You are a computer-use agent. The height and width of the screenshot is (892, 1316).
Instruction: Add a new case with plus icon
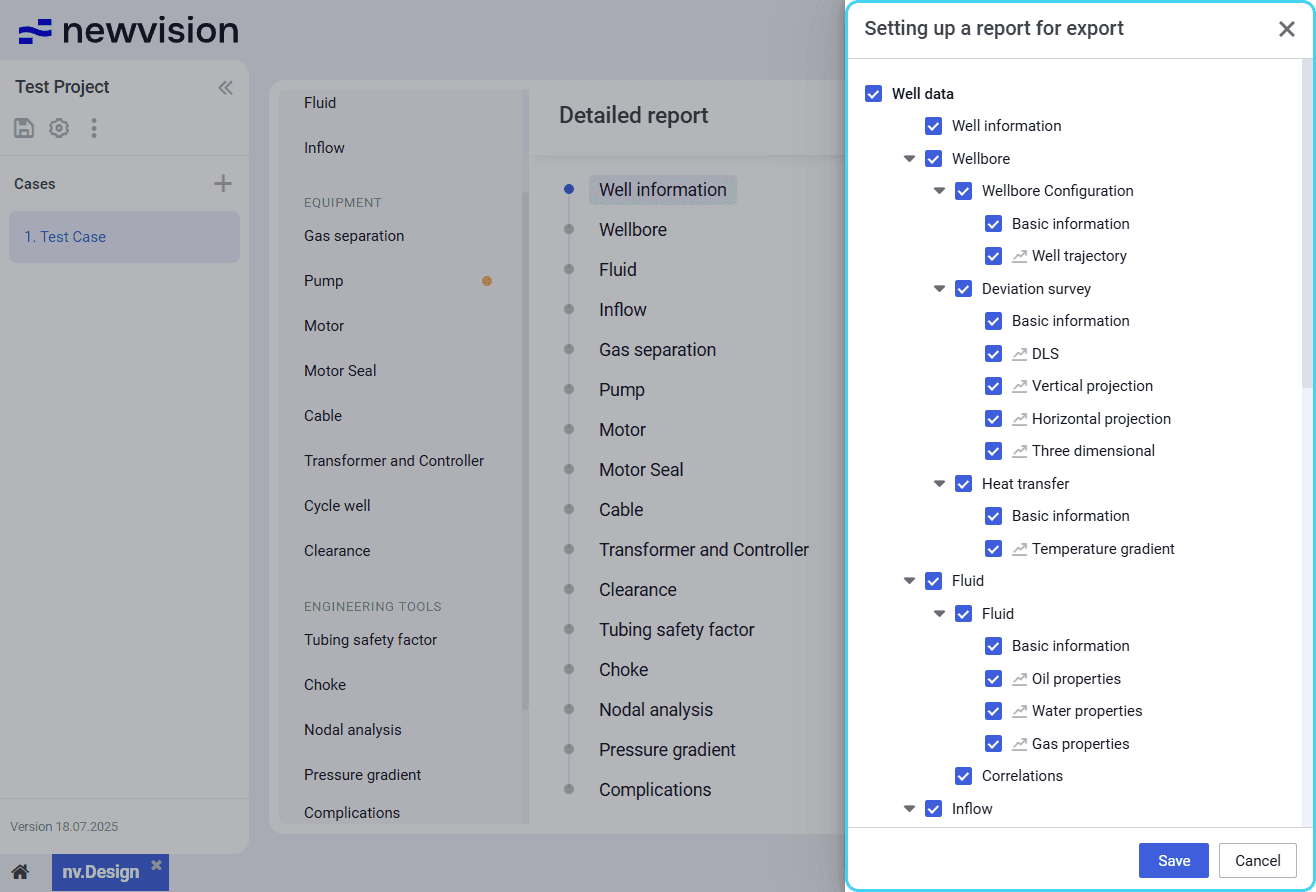[x=223, y=183]
